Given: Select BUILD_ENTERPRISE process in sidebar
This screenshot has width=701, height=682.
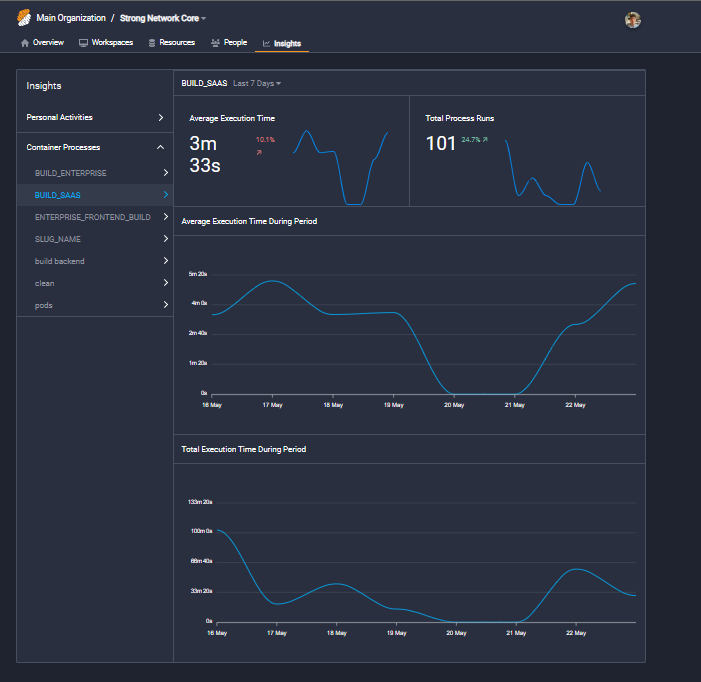Looking at the screenshot, I should 70,173.
